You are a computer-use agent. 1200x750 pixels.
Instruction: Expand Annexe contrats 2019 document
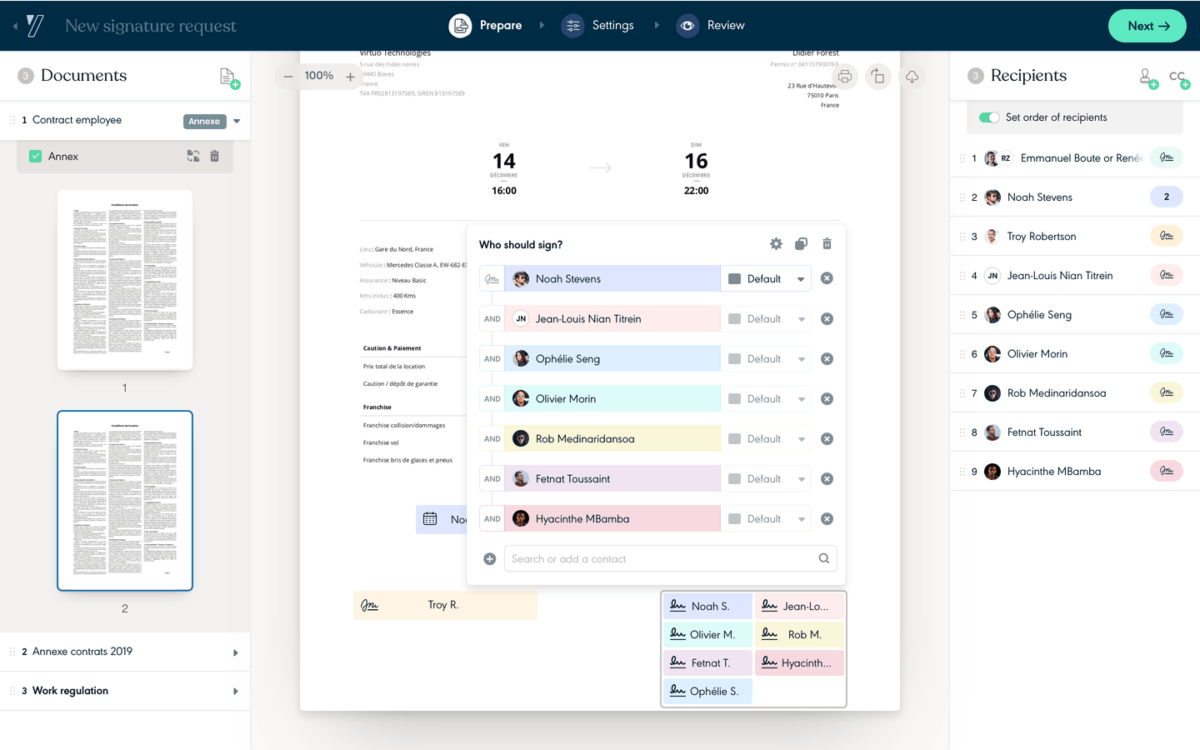point(236,652)
